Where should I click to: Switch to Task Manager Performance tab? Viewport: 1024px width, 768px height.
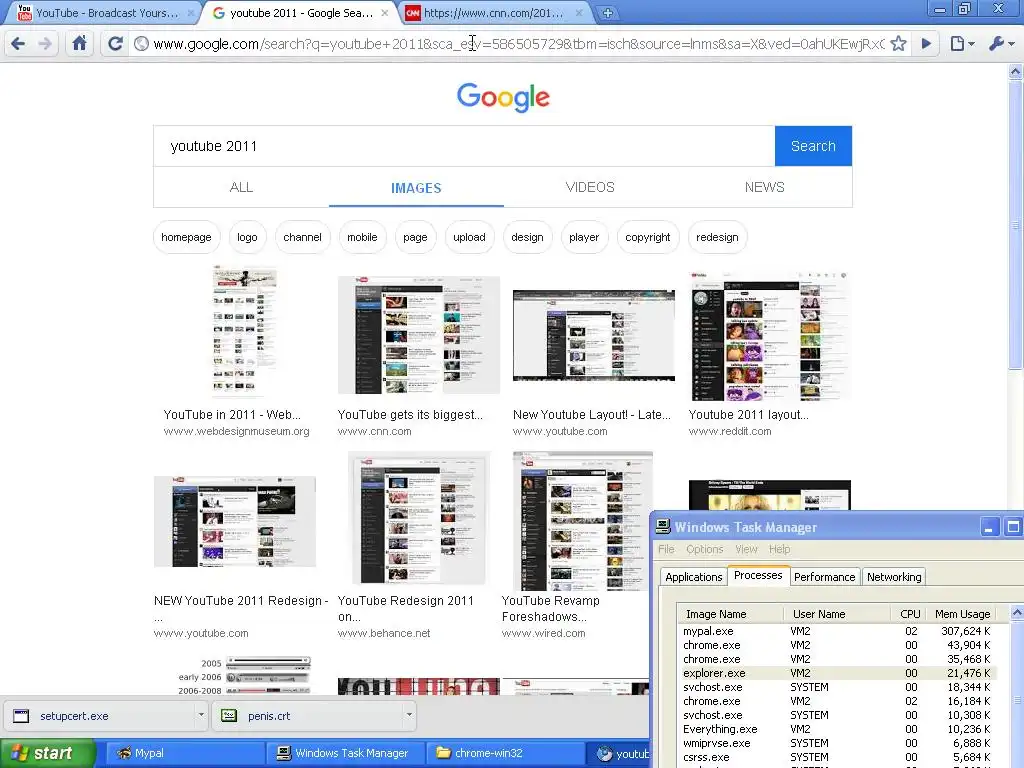[x=825, y=577]
